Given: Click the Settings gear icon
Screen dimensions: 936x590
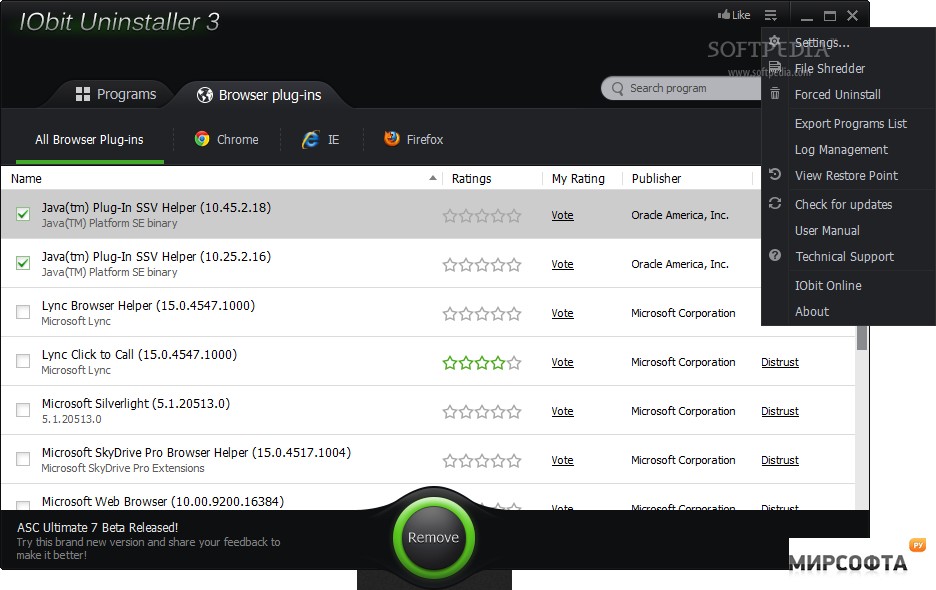Looking at the screenshot, I should coord(775,42).
